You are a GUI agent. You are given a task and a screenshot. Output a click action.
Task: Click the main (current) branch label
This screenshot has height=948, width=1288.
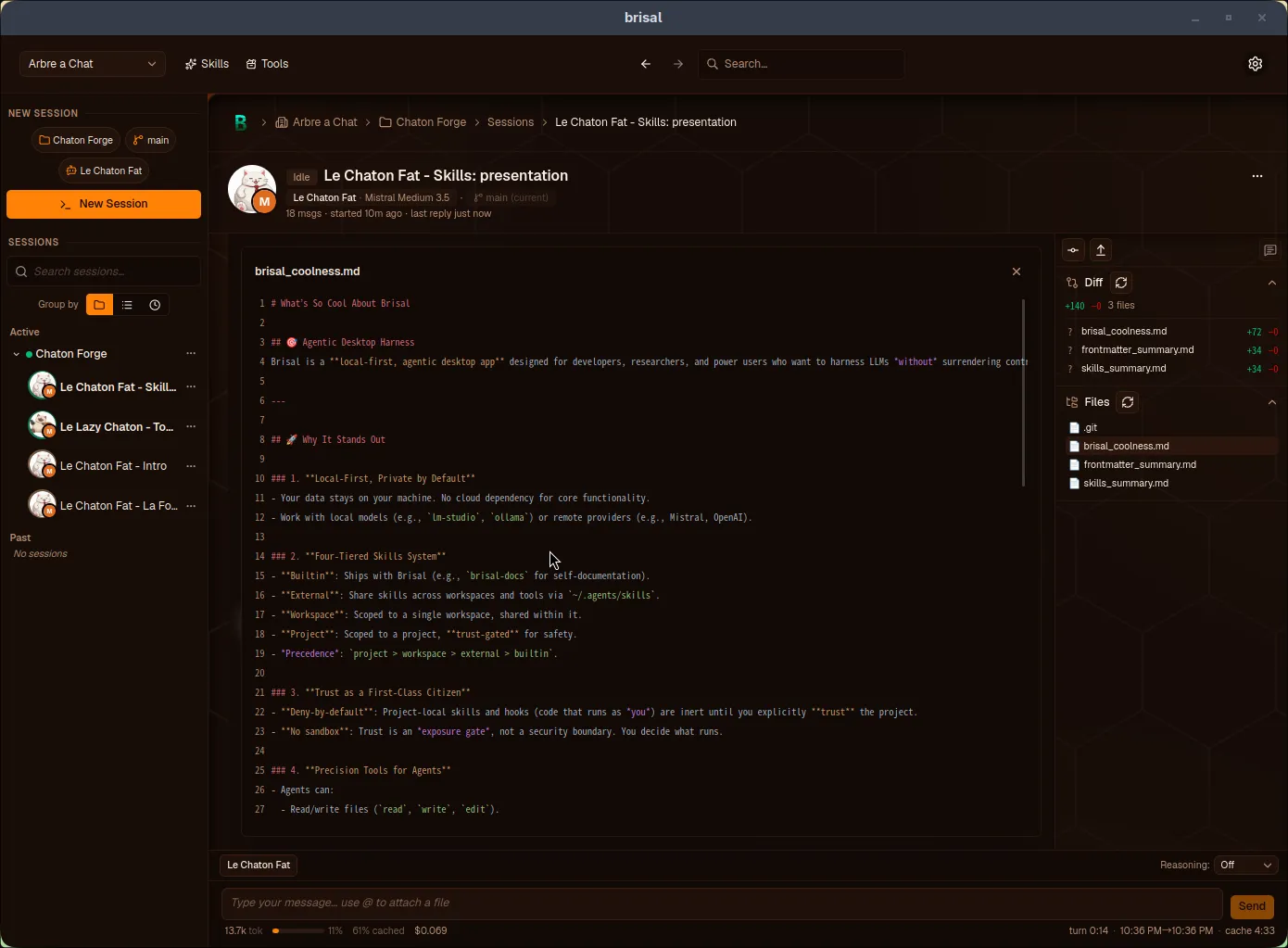tap(511, 197)
